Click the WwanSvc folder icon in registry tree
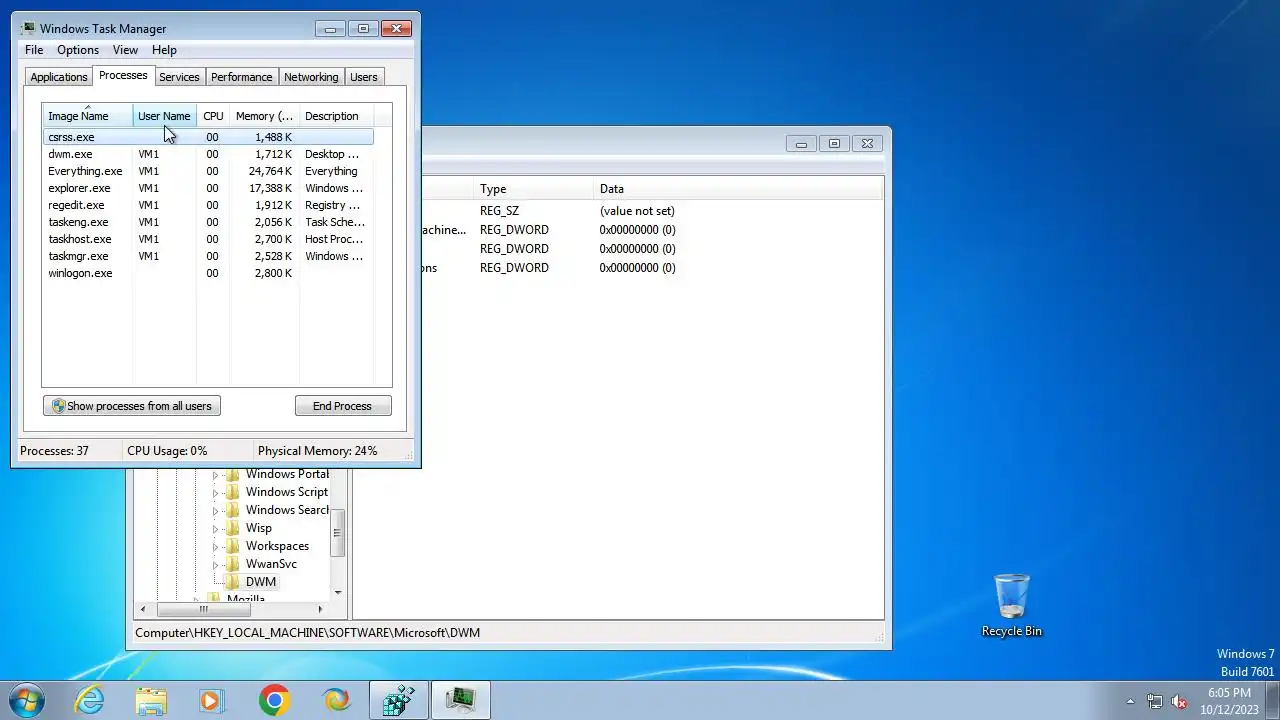The width and height of the screenshot is (1280, 720). [x=233, y=564]
